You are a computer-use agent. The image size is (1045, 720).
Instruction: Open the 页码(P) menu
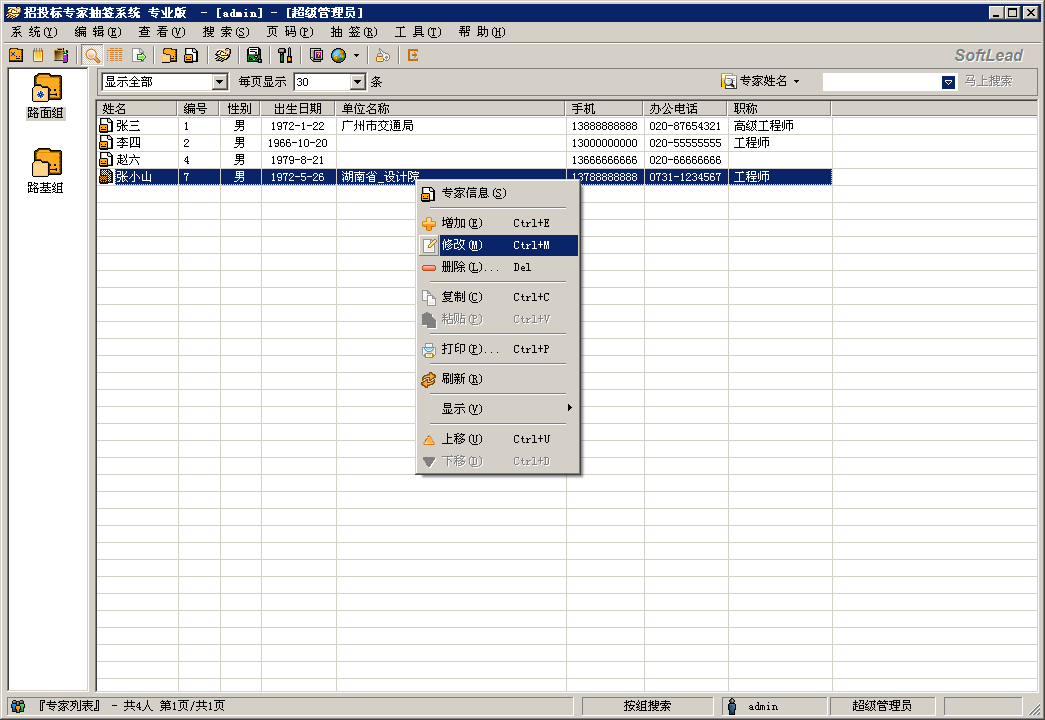pos(290,32)
